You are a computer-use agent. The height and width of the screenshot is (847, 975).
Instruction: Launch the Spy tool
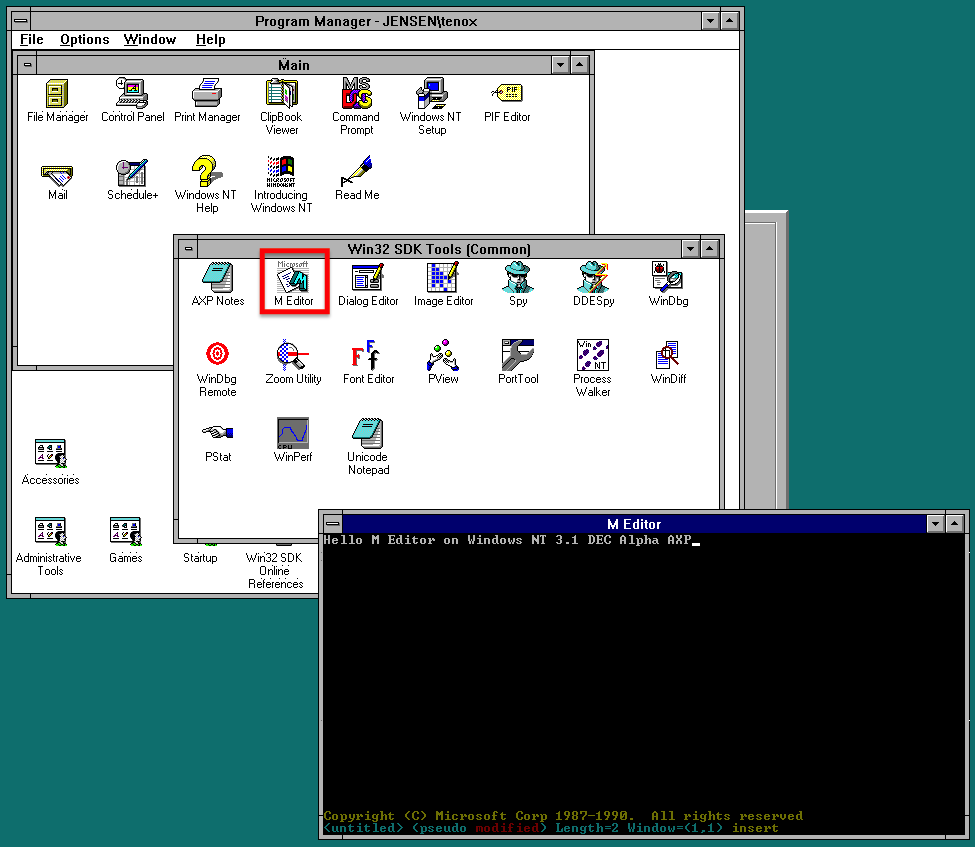518,278
